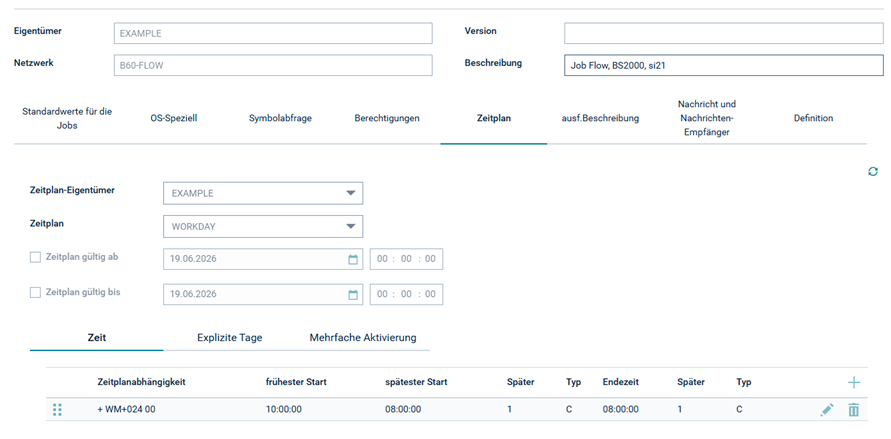The width and height of the screenshot is (891, 439).
Task: Switch to Explizite Tage sub-tab
Action: (230, 337)
